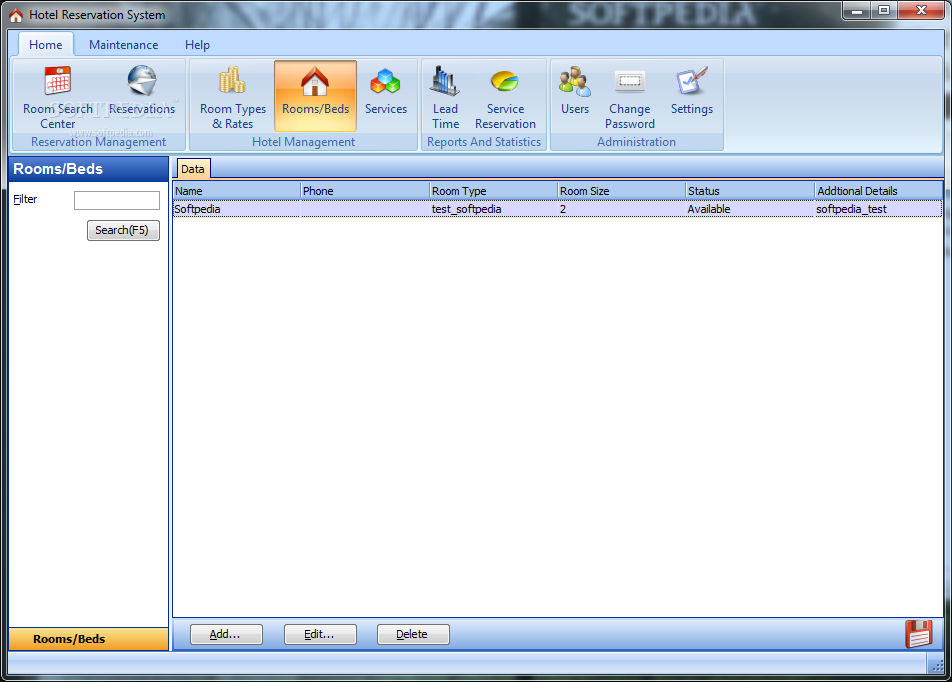Minimize the Hotel Reservation System window
The image size is (952, 682).
click(x=857, y=10)
